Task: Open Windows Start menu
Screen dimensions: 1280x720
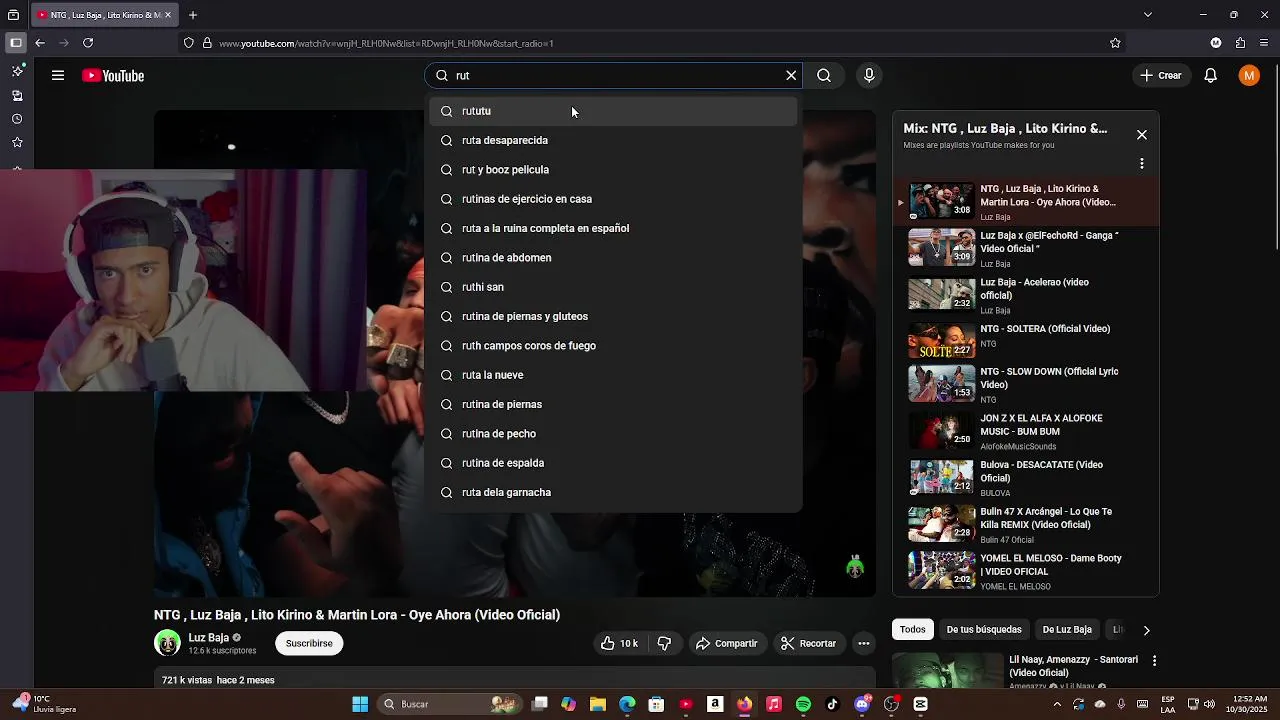Action: (x=360, y=705)
